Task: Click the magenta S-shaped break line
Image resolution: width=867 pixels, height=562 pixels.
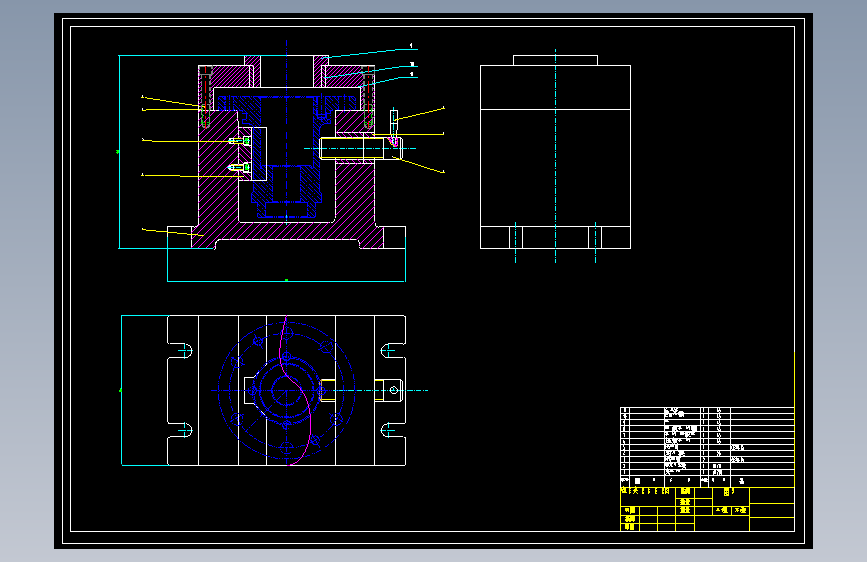Action: tap(296, 391)
